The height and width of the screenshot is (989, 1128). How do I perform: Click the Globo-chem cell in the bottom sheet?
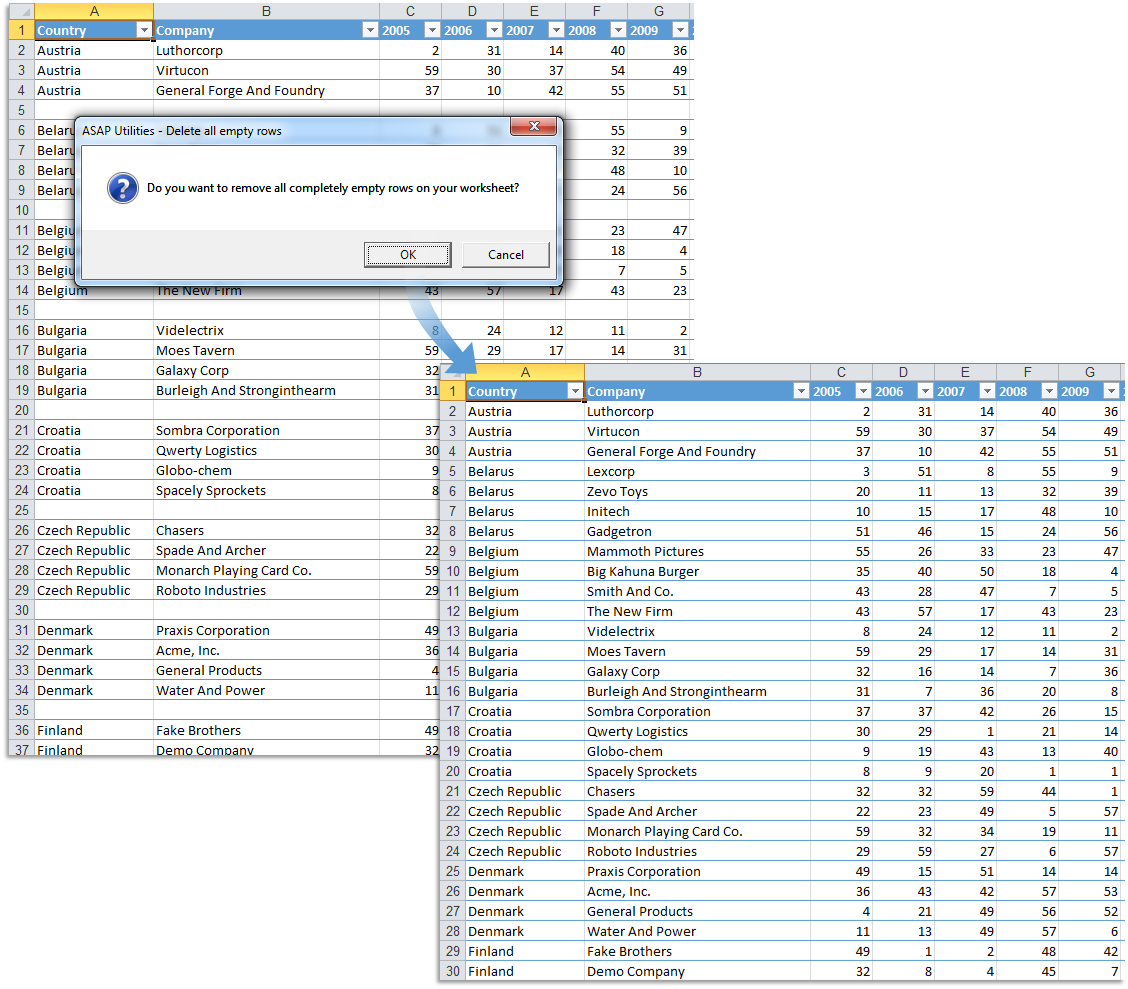click(697, 751)
